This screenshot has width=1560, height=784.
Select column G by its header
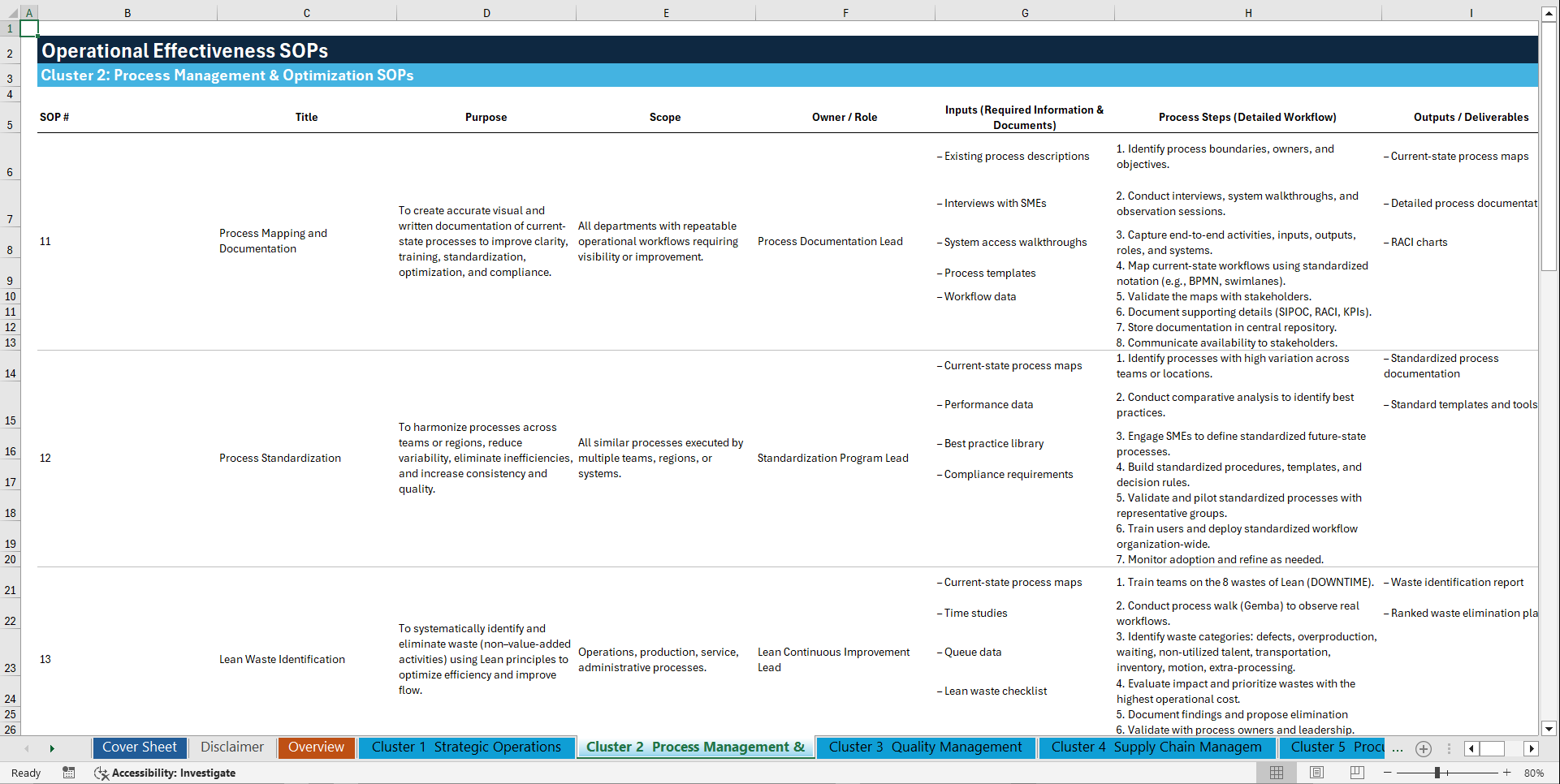[1025, 12]
